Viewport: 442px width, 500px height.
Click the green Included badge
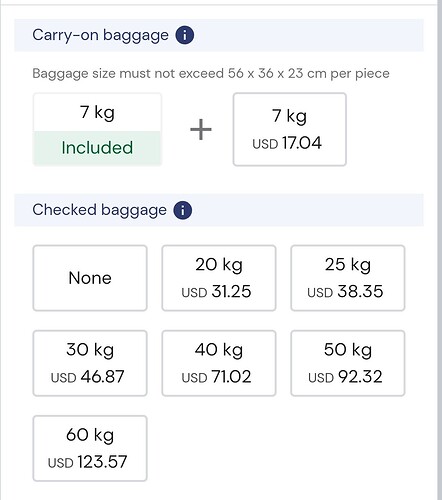(97, 148)
